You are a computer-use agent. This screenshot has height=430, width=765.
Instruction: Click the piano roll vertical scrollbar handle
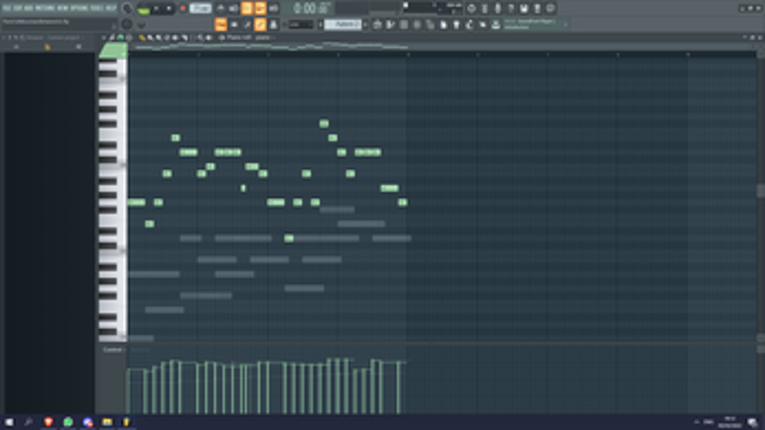(761, 191)
